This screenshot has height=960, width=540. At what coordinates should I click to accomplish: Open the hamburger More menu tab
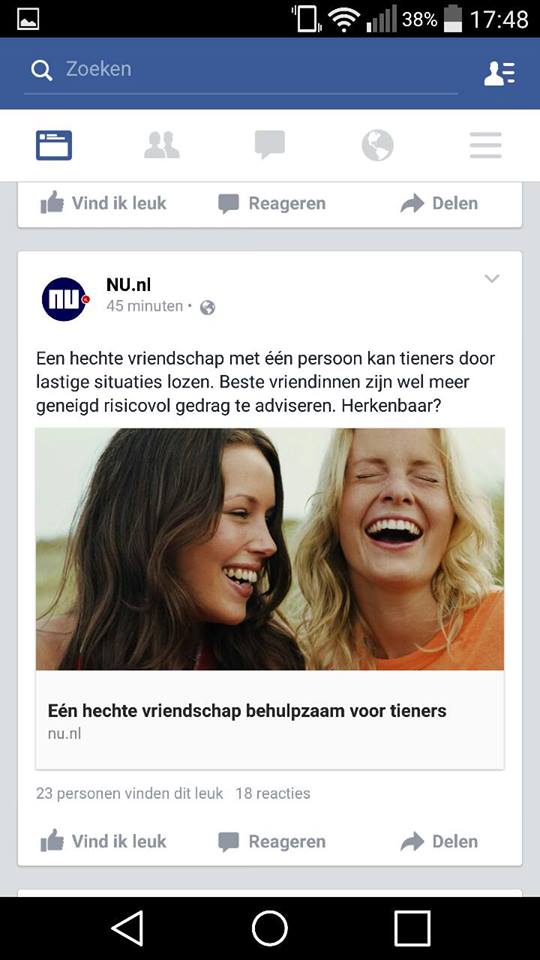coord(486,145)
